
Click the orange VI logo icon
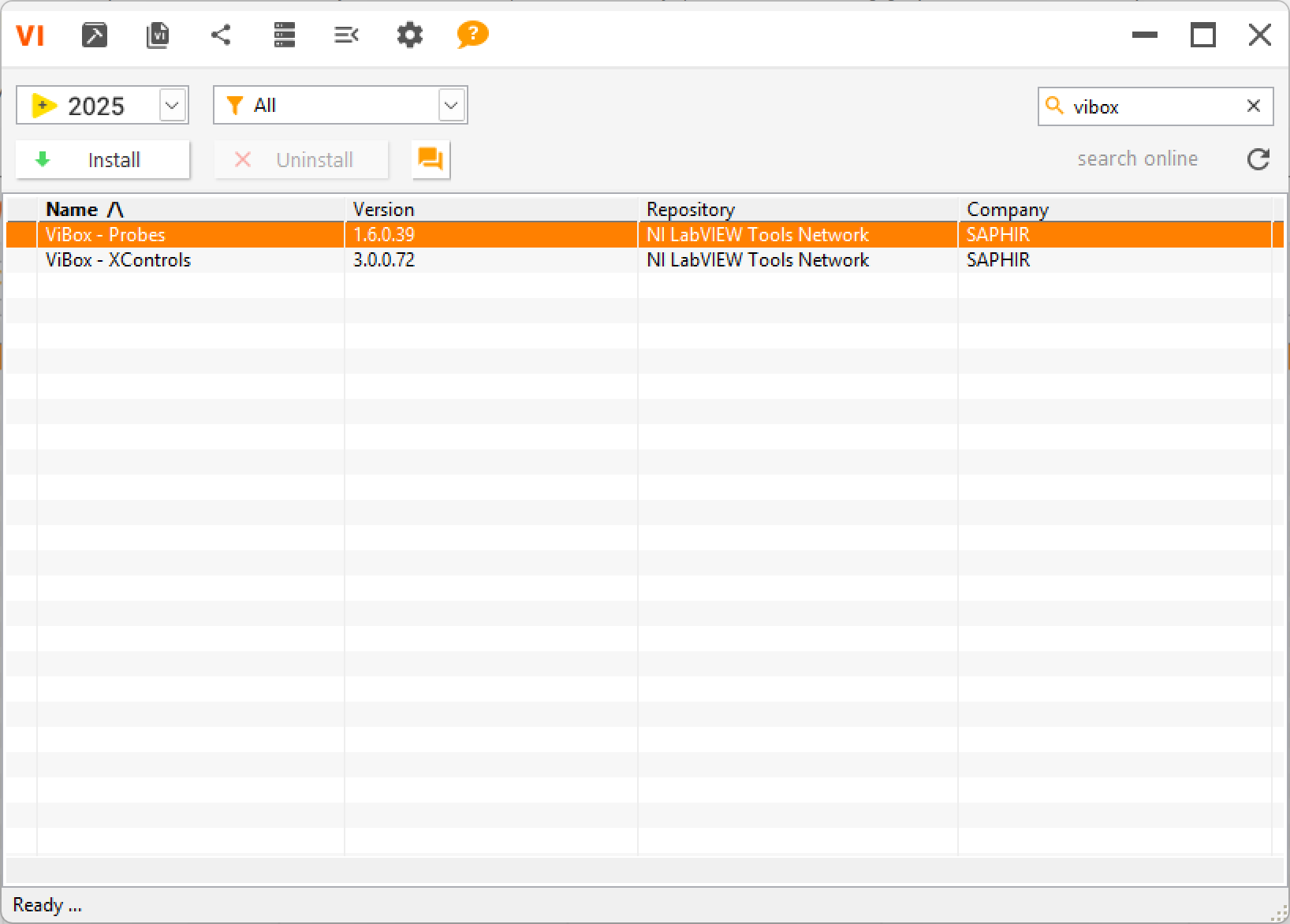click(30, 35)
